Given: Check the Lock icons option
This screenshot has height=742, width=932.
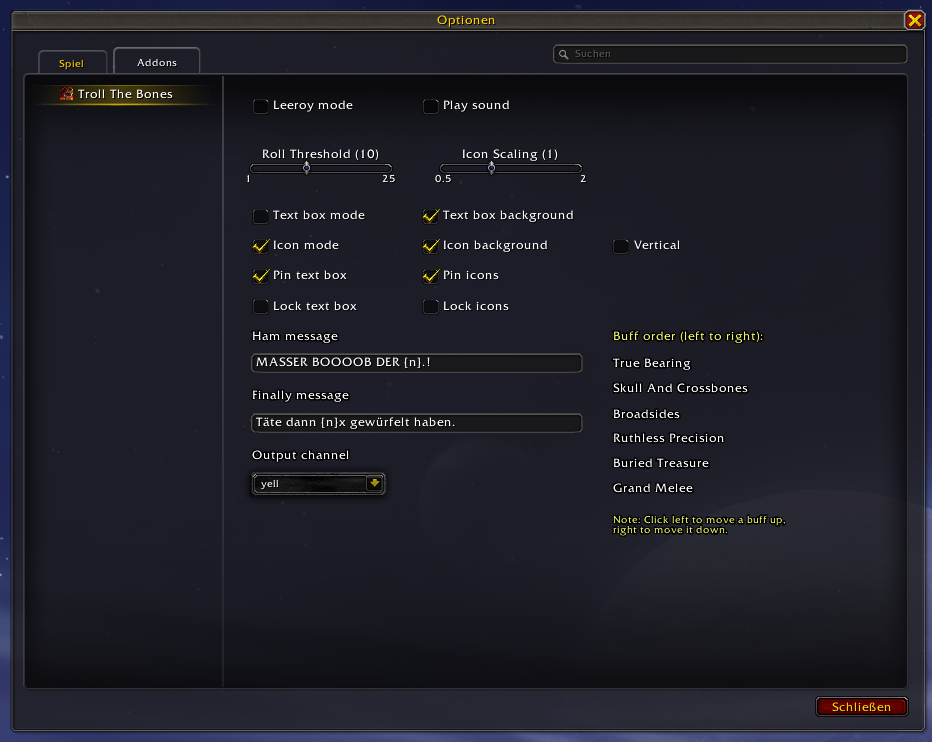Looking at the screenshot, I should 431,307.
